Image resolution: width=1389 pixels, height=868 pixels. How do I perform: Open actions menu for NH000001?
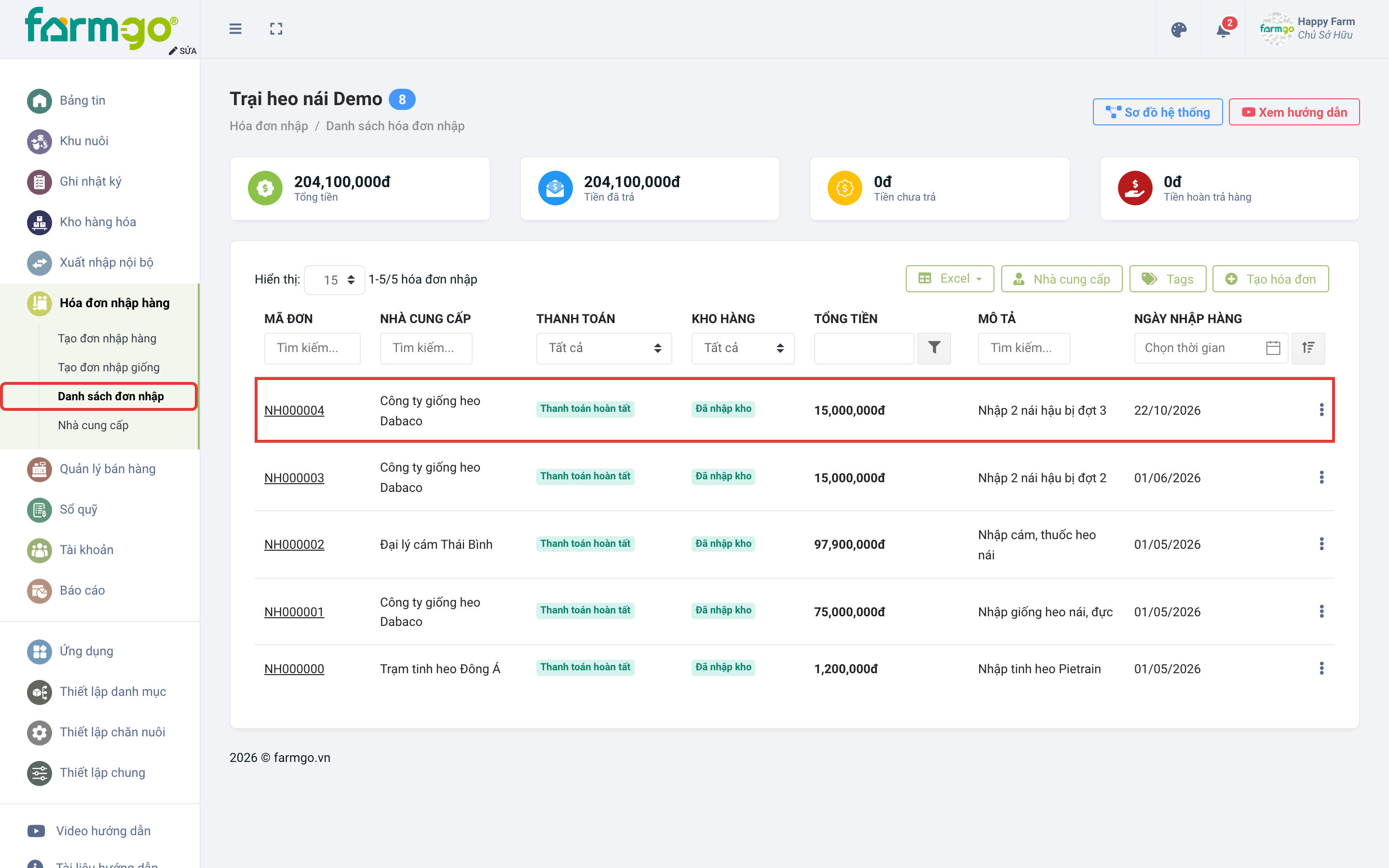click(1321, 612)
